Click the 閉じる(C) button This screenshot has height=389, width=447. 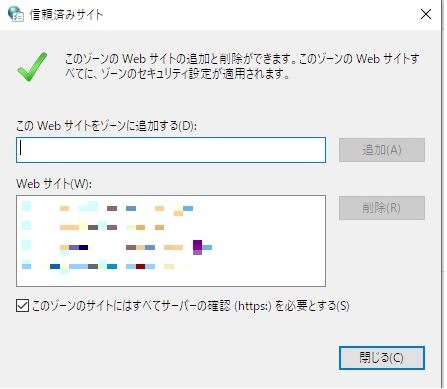pos(382,358)
